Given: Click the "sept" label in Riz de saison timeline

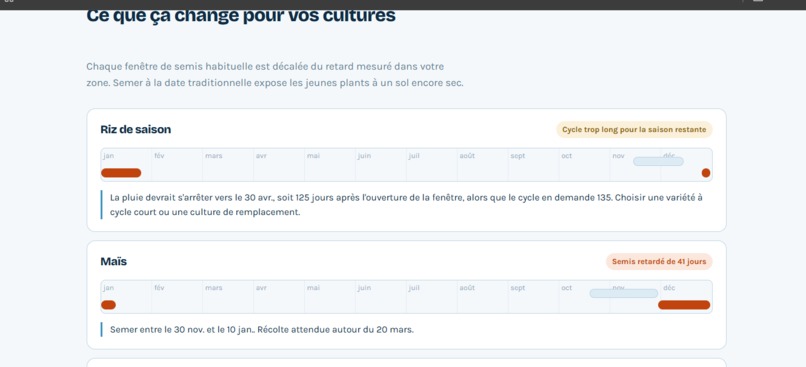Looking at the screenshot, I should tap(518, 156).
